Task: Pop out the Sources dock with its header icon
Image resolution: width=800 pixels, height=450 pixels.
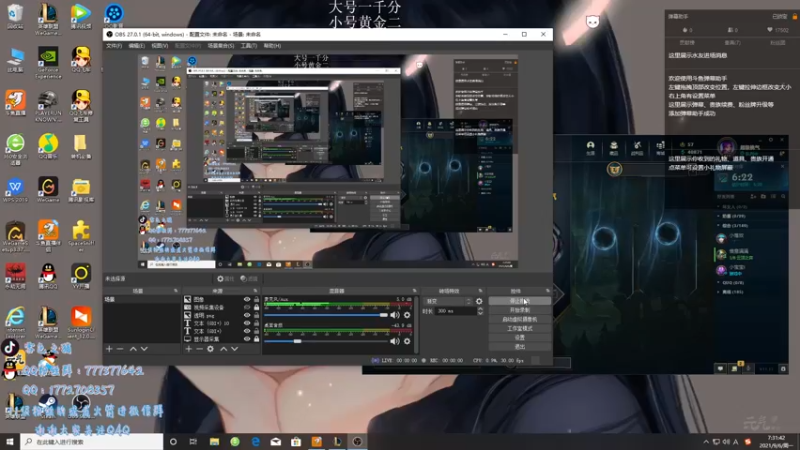Action: coord(255,291)
